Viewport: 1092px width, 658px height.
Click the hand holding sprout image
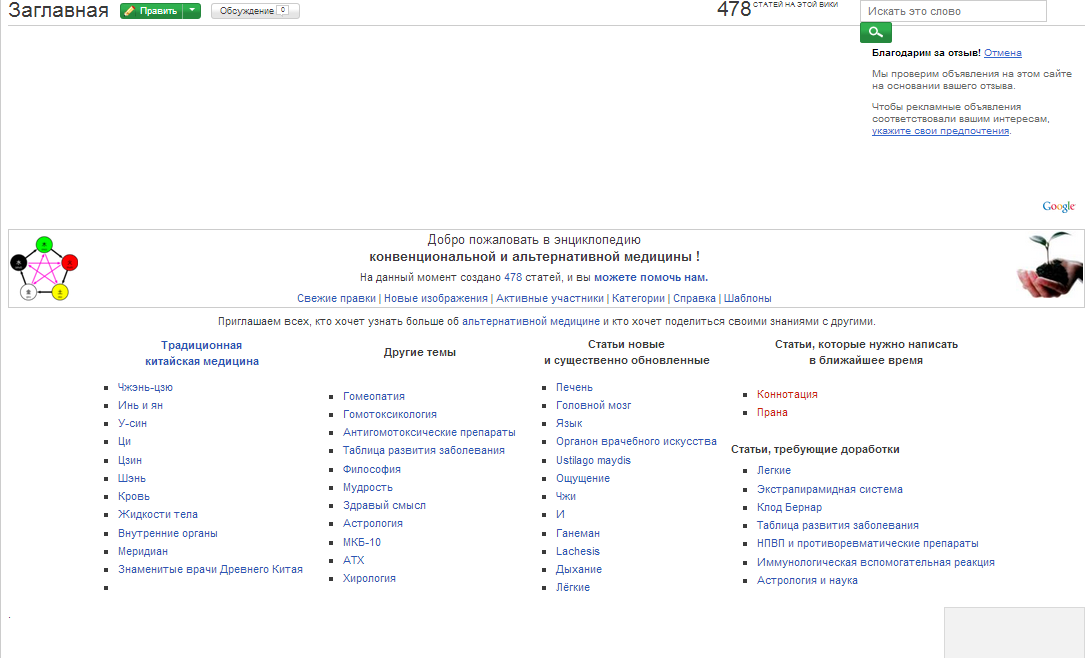pyautogui.click(x=1050, y=266)
